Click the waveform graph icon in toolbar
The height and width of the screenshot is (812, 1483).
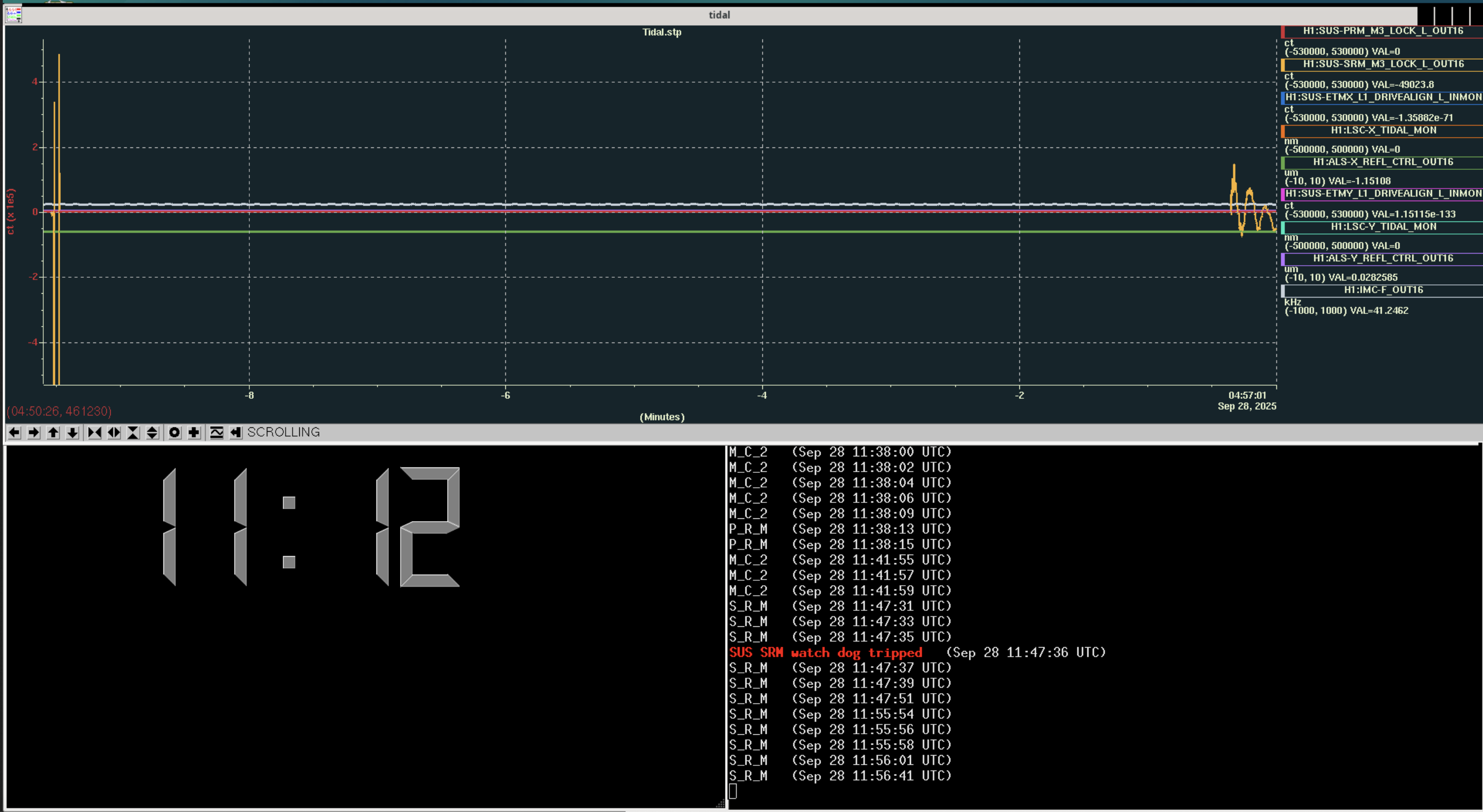click(216, 432)
